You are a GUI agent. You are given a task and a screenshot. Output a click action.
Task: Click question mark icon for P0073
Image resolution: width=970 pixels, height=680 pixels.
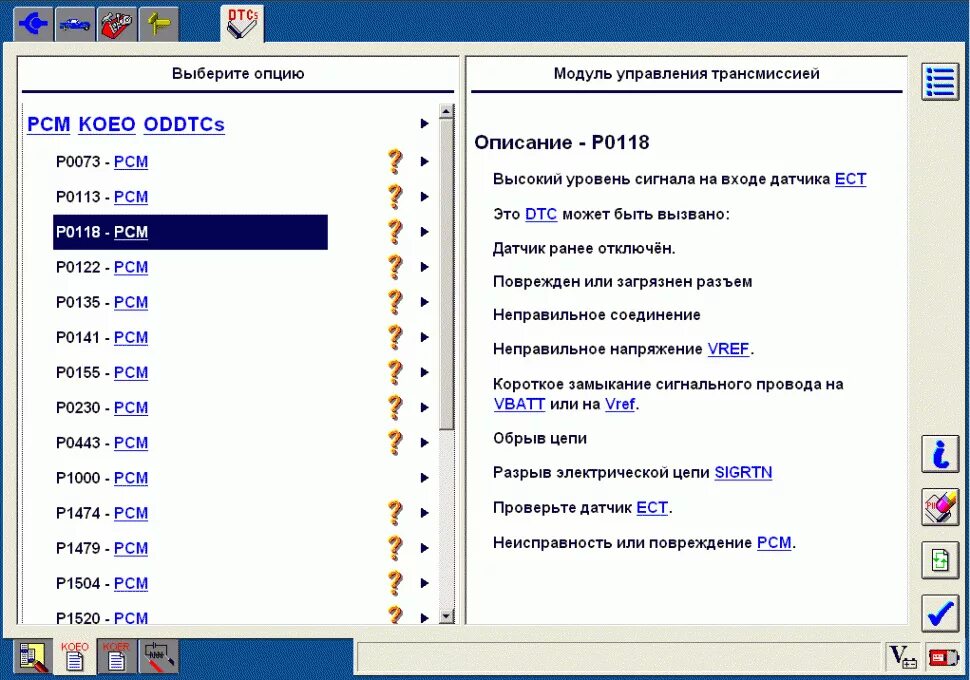click(395, 161)
